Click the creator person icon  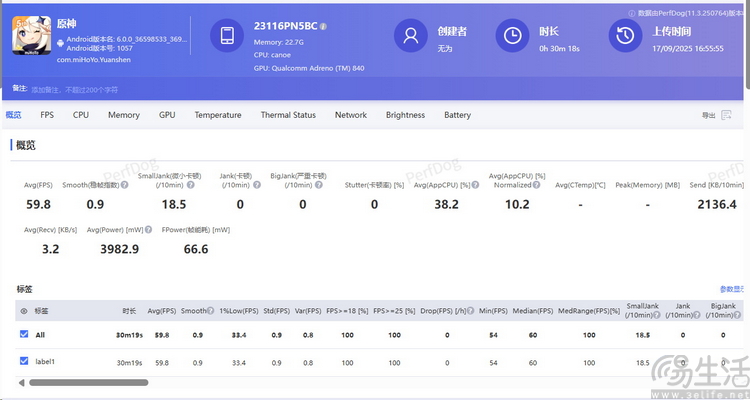(x=409, y=36)
